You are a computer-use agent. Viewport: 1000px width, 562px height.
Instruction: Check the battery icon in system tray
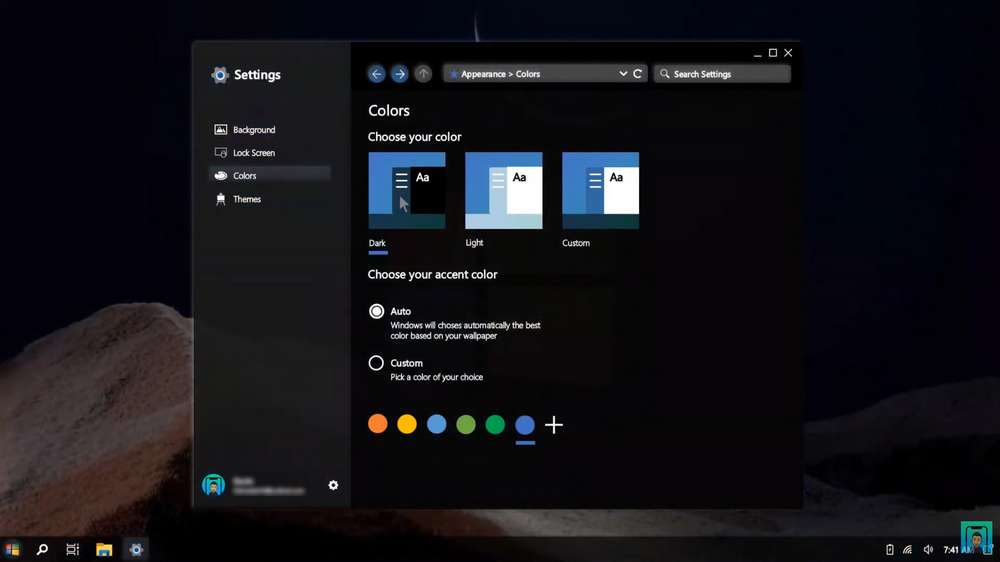pos(890,549)
